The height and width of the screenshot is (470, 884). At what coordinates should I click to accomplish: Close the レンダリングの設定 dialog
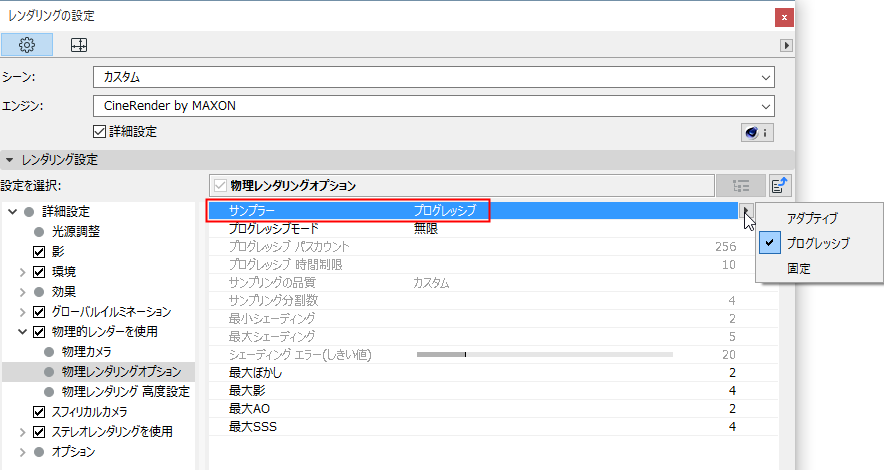click(x=784, y=17)
